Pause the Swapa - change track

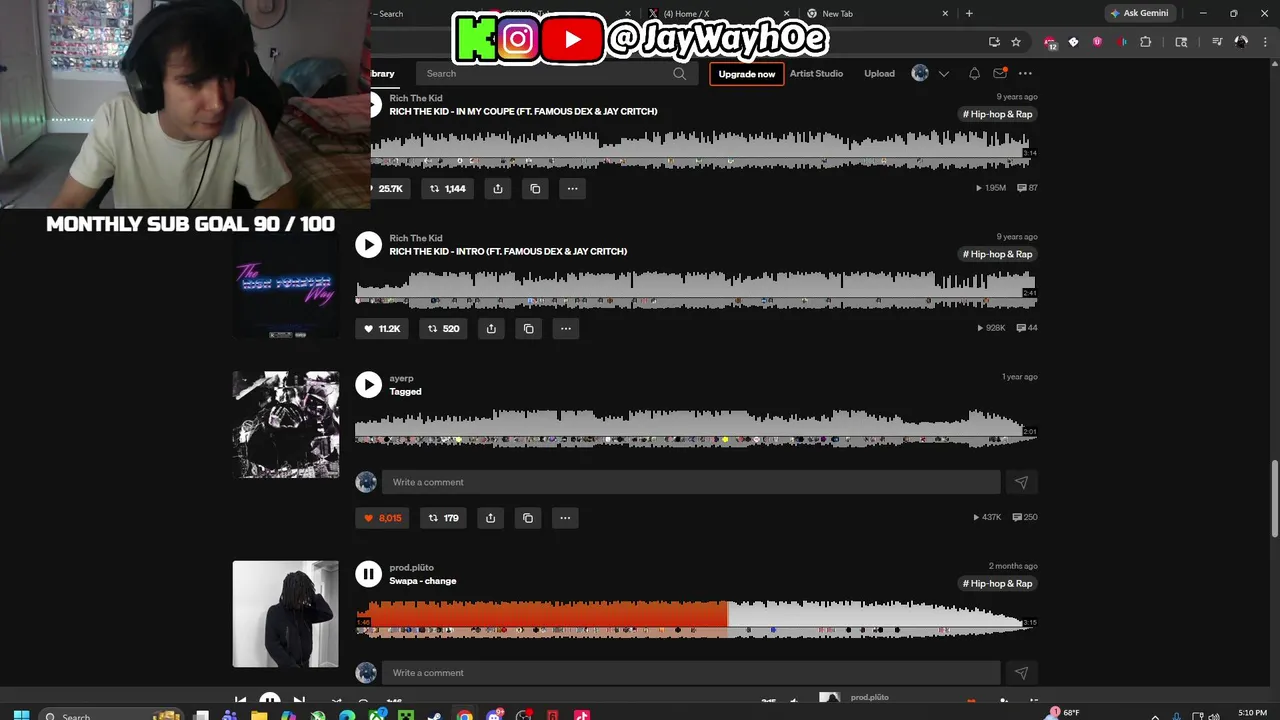click(368, 574)
